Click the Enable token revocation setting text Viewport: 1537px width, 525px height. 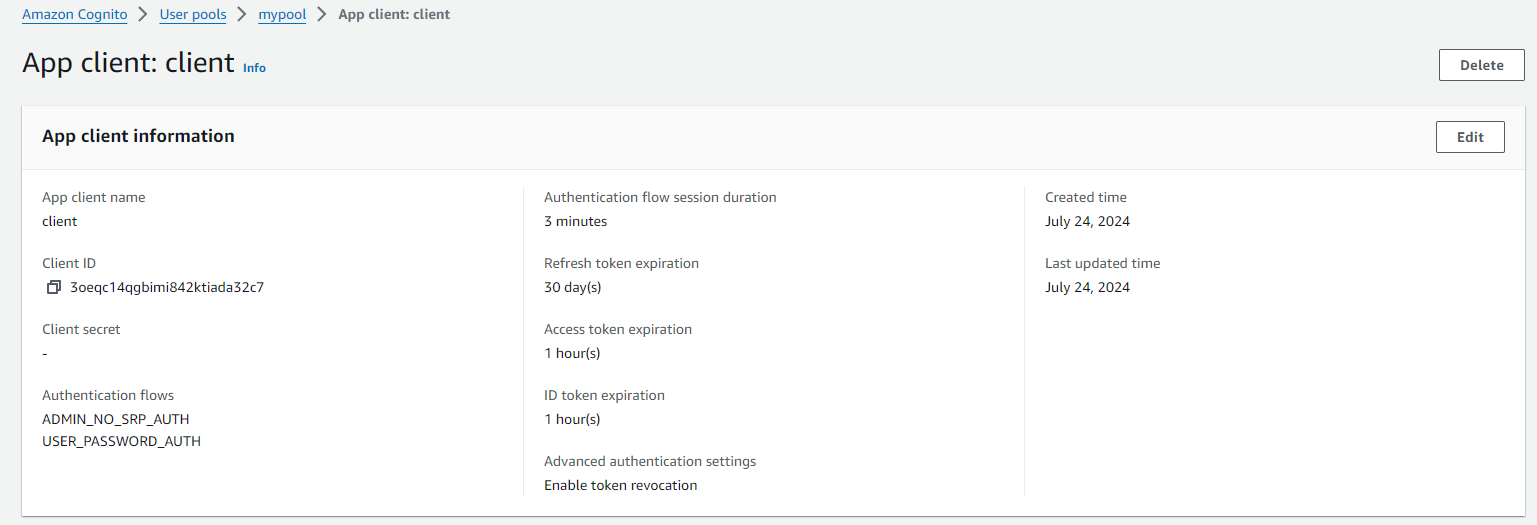click(621, 485)
